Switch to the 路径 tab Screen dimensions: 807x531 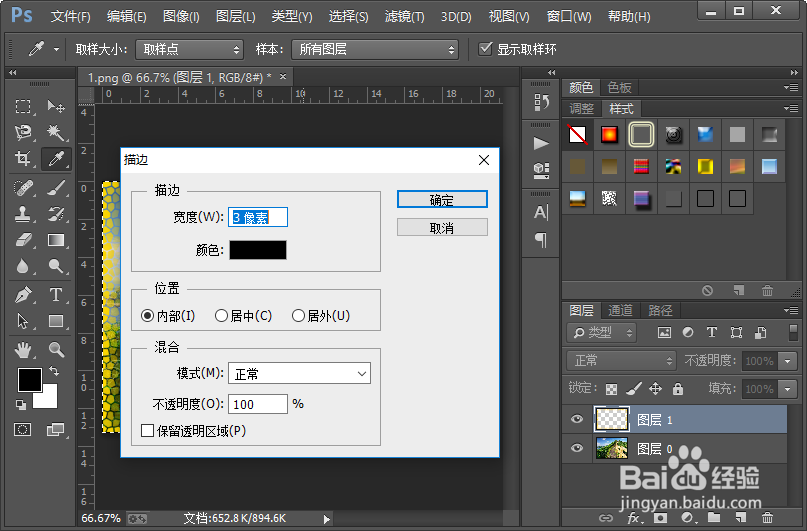click(660, 310)
